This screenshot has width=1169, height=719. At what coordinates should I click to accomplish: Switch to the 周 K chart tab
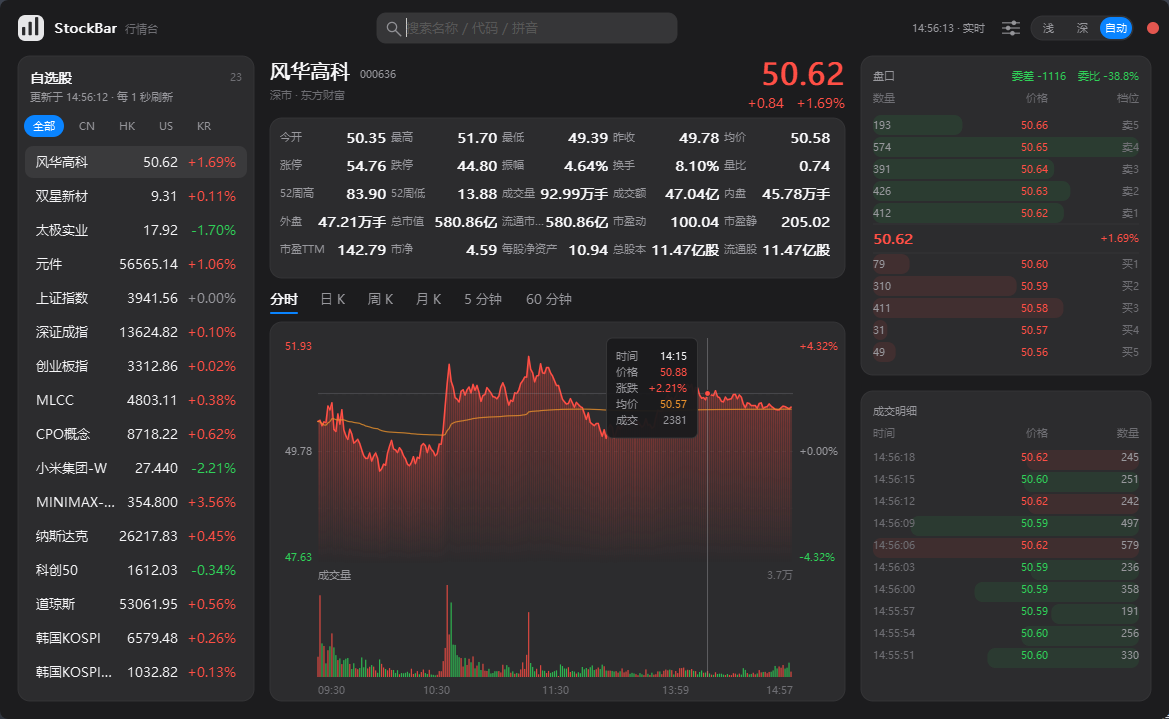click(380, 299)
